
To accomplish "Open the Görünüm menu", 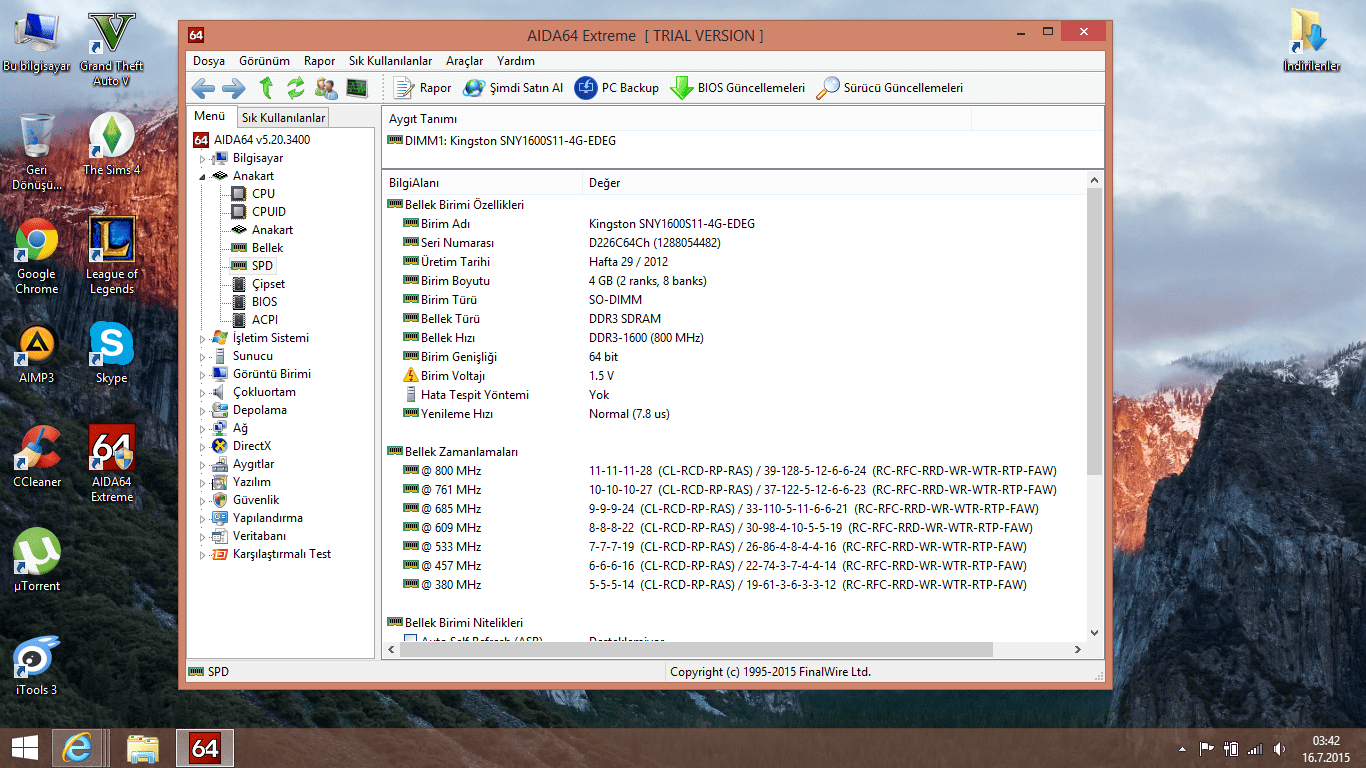I will (x=265, y=61).
